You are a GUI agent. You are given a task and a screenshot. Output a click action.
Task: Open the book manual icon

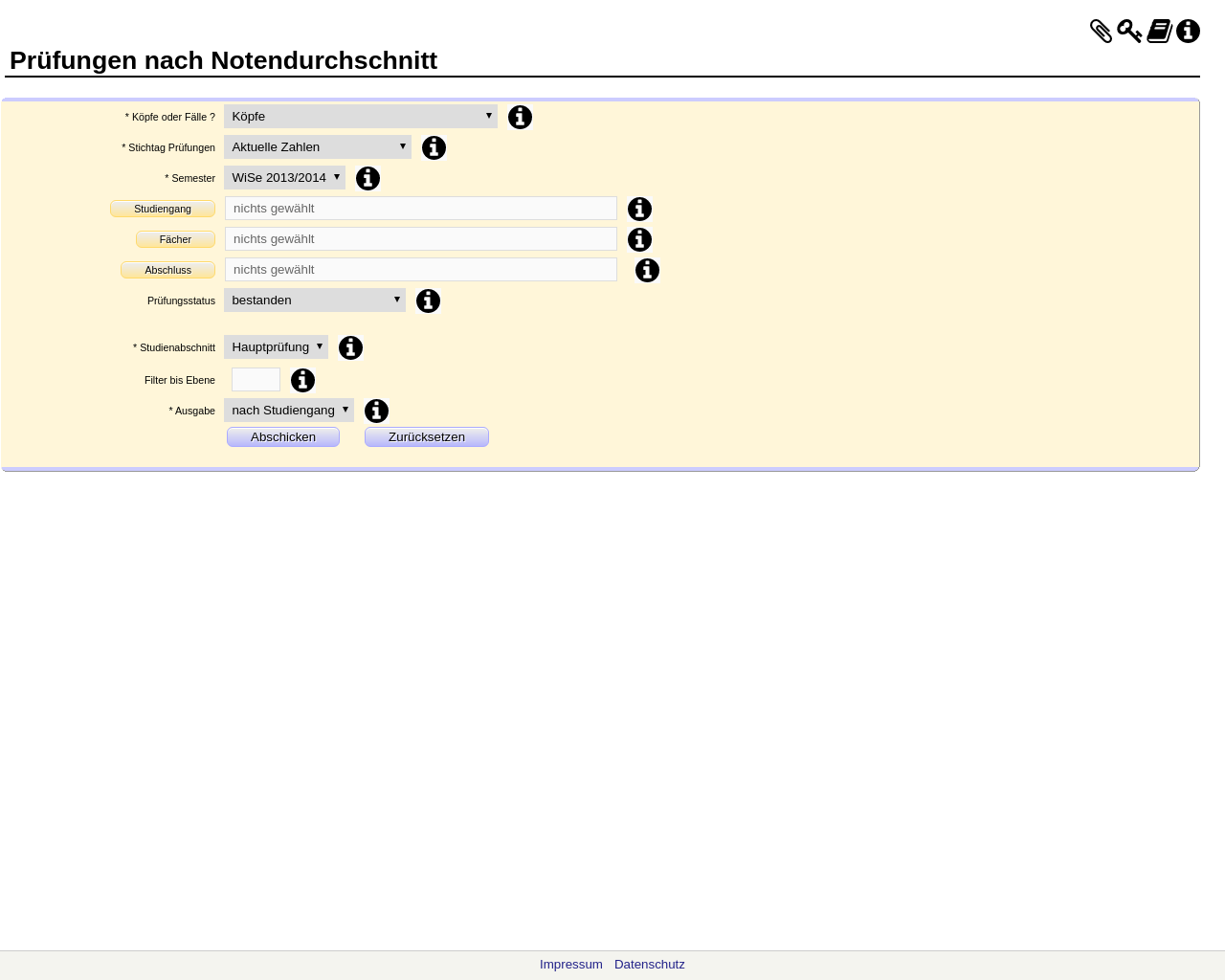1159,32
